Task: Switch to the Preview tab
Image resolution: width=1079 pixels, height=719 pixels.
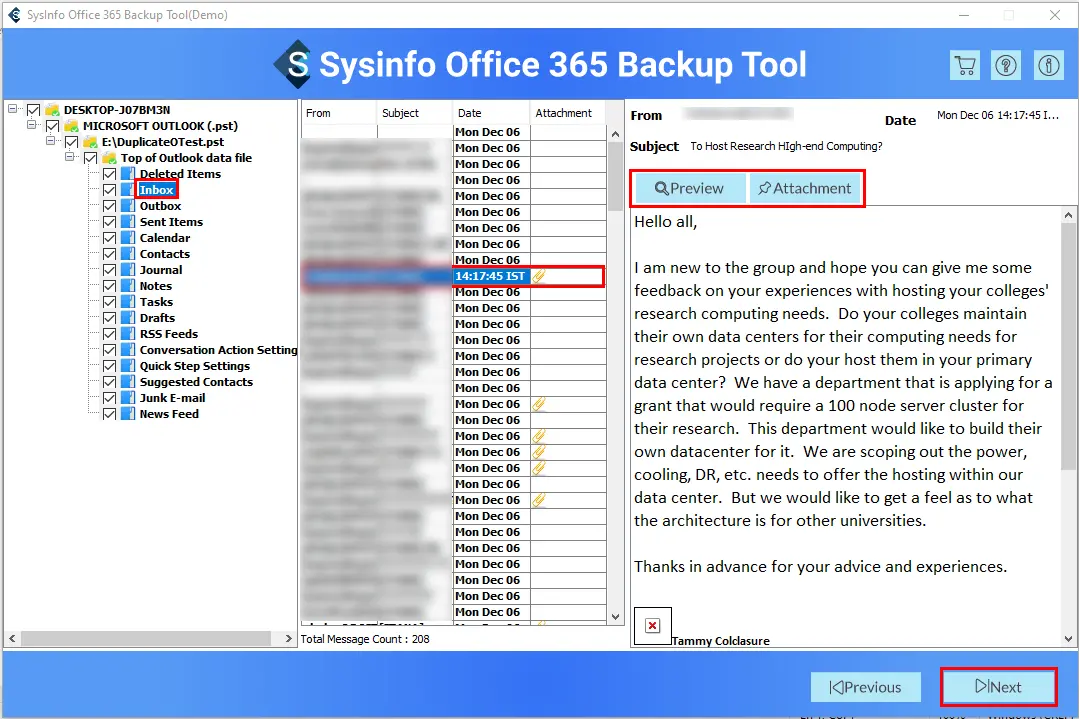Action: click(x=690, y=189)
